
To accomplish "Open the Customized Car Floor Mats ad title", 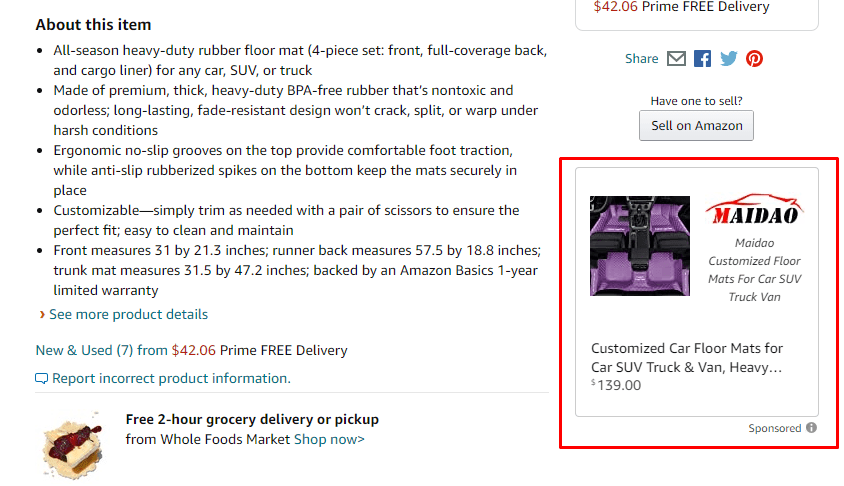I will point(687,357).
